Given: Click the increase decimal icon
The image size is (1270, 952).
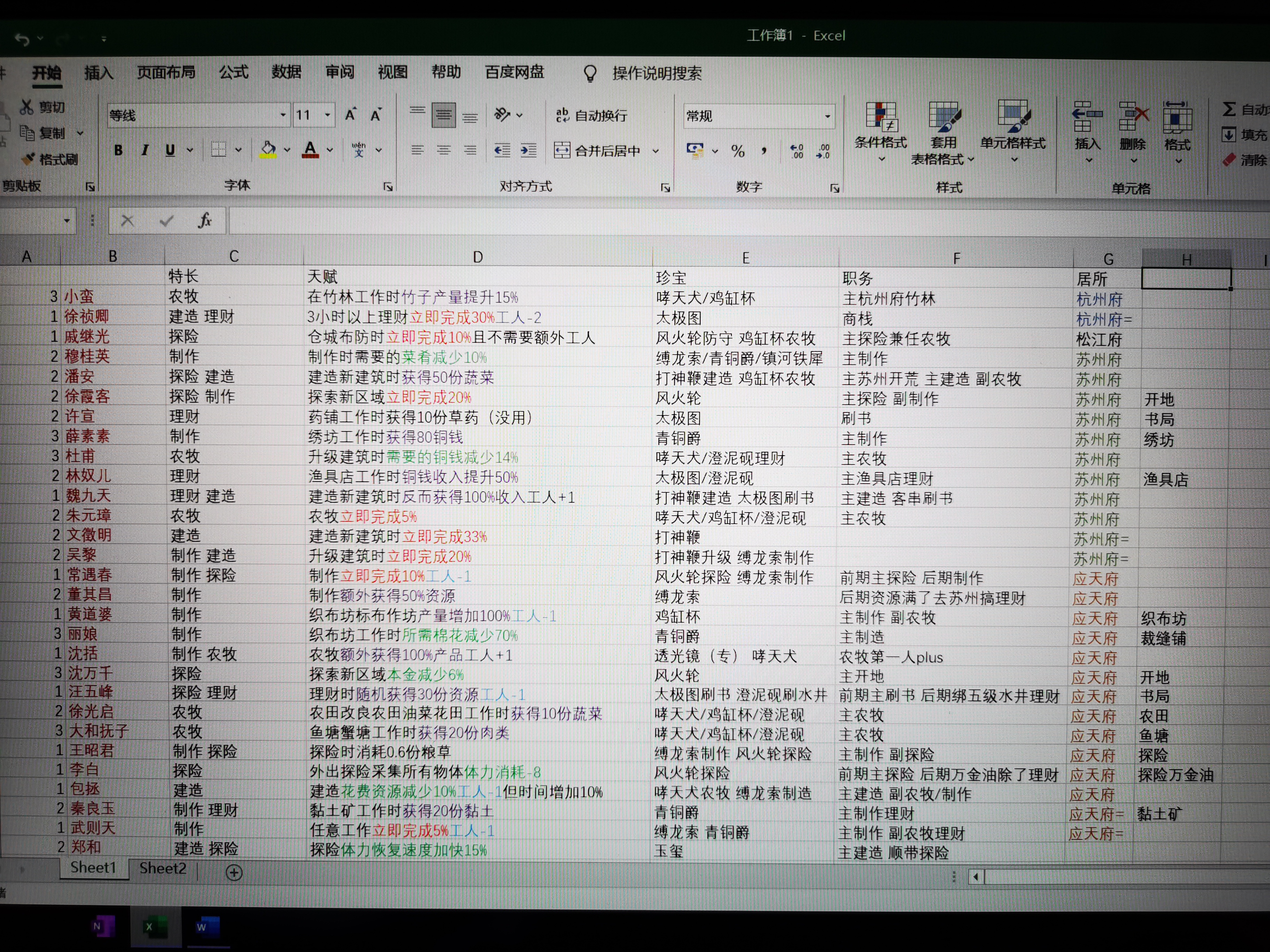Looking at the screenshot, I should point(796,151).
